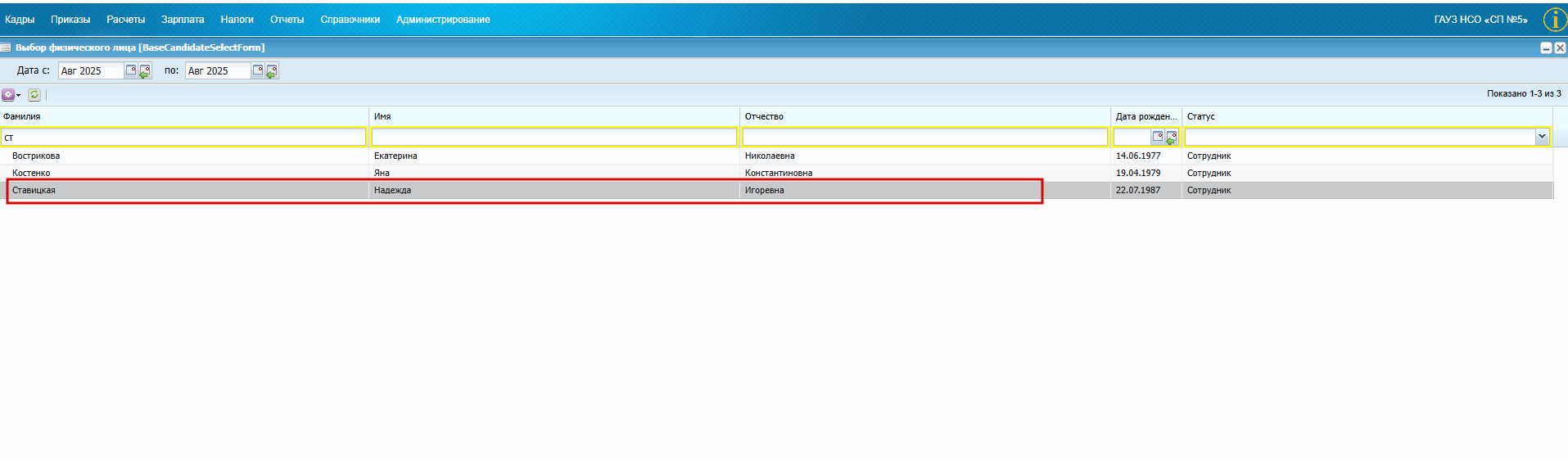Click the Сотрудник status in Ставицкая row

click(1209, 190)
